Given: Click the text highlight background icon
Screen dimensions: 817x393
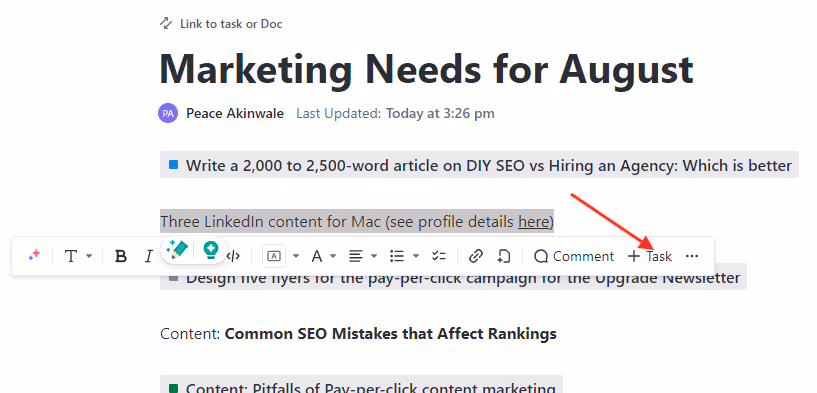Looking at the screenshot, I should 274,256.
